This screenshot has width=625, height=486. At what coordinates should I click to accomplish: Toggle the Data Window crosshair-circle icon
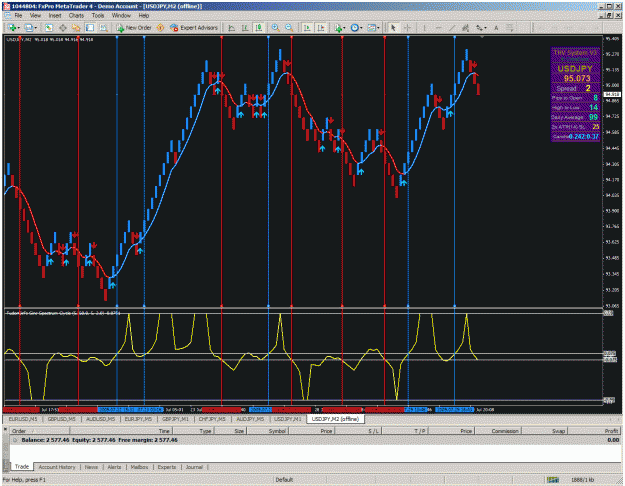point(63,28)
